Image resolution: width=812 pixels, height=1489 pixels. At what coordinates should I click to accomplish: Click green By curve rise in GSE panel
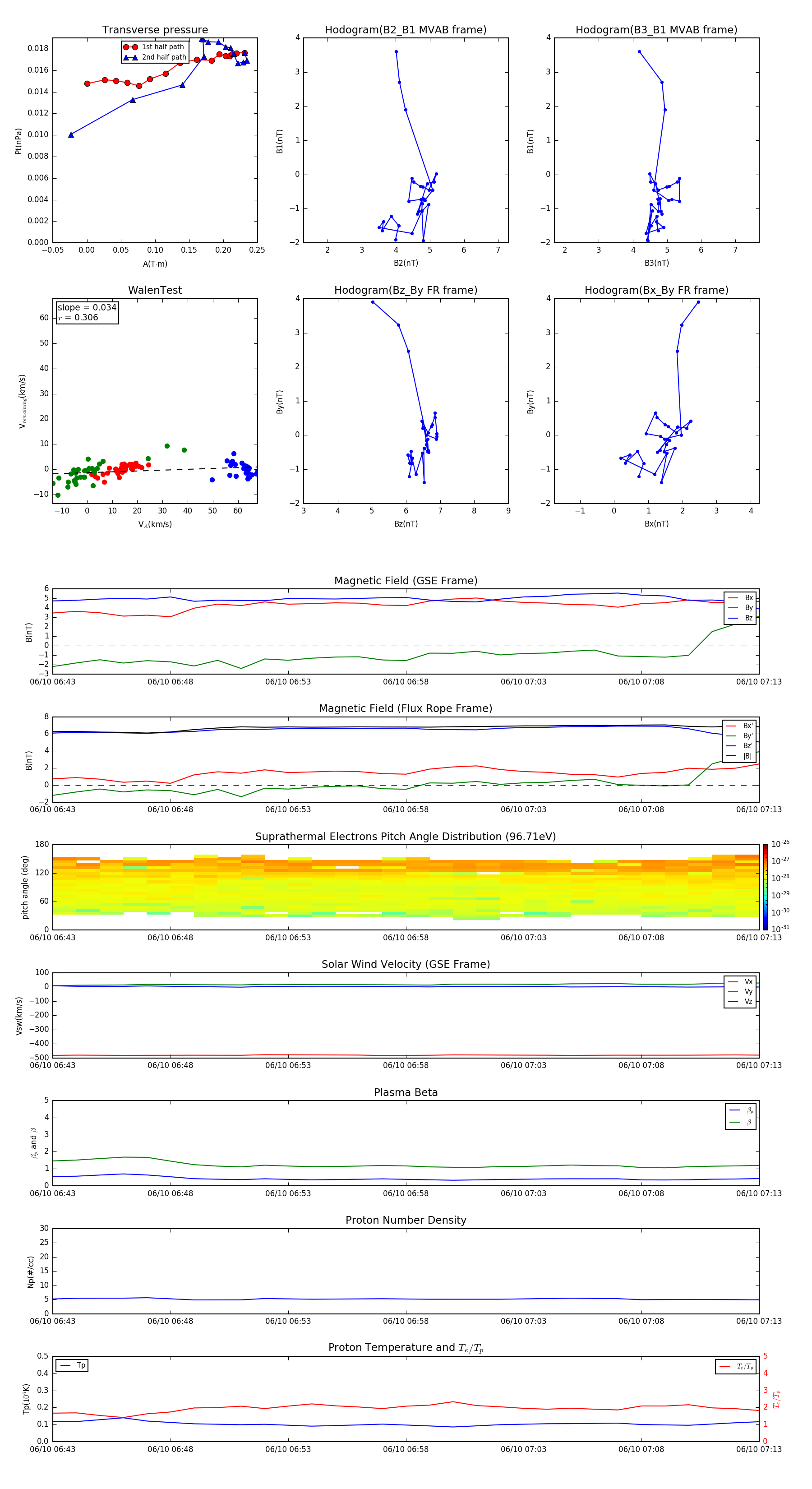(x=700, y=643)
